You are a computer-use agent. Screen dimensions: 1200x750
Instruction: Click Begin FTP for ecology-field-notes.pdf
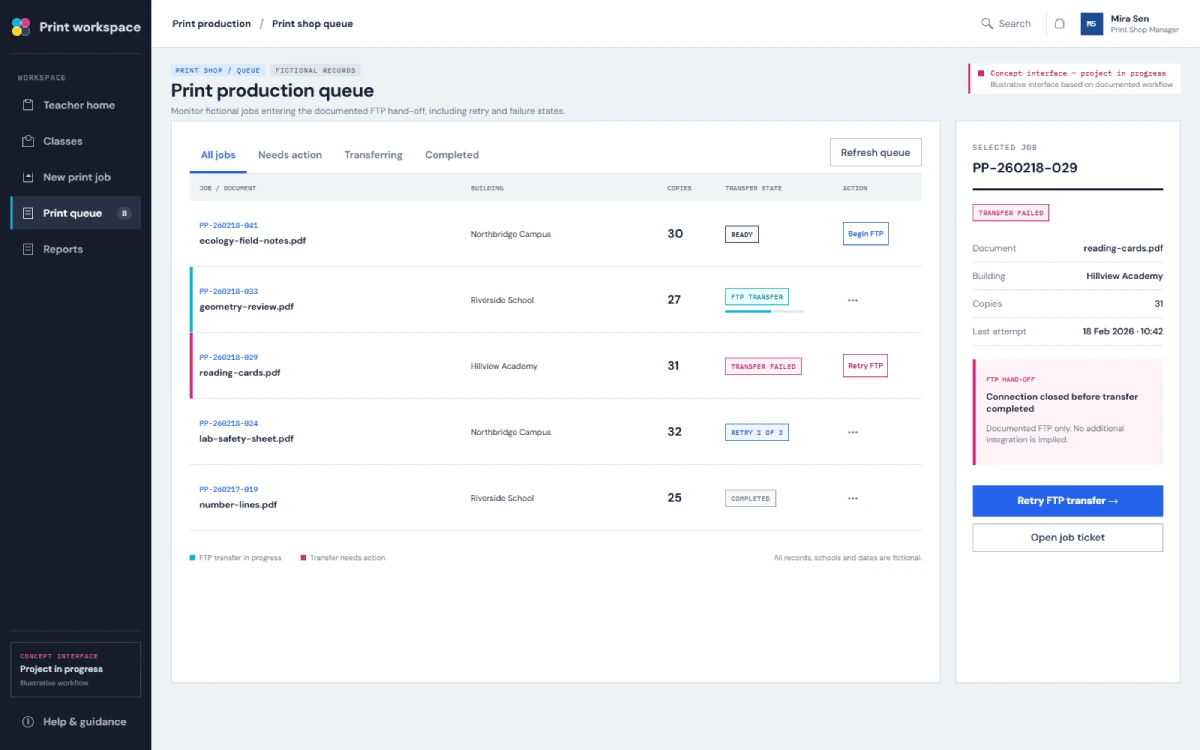coord(866,234)
